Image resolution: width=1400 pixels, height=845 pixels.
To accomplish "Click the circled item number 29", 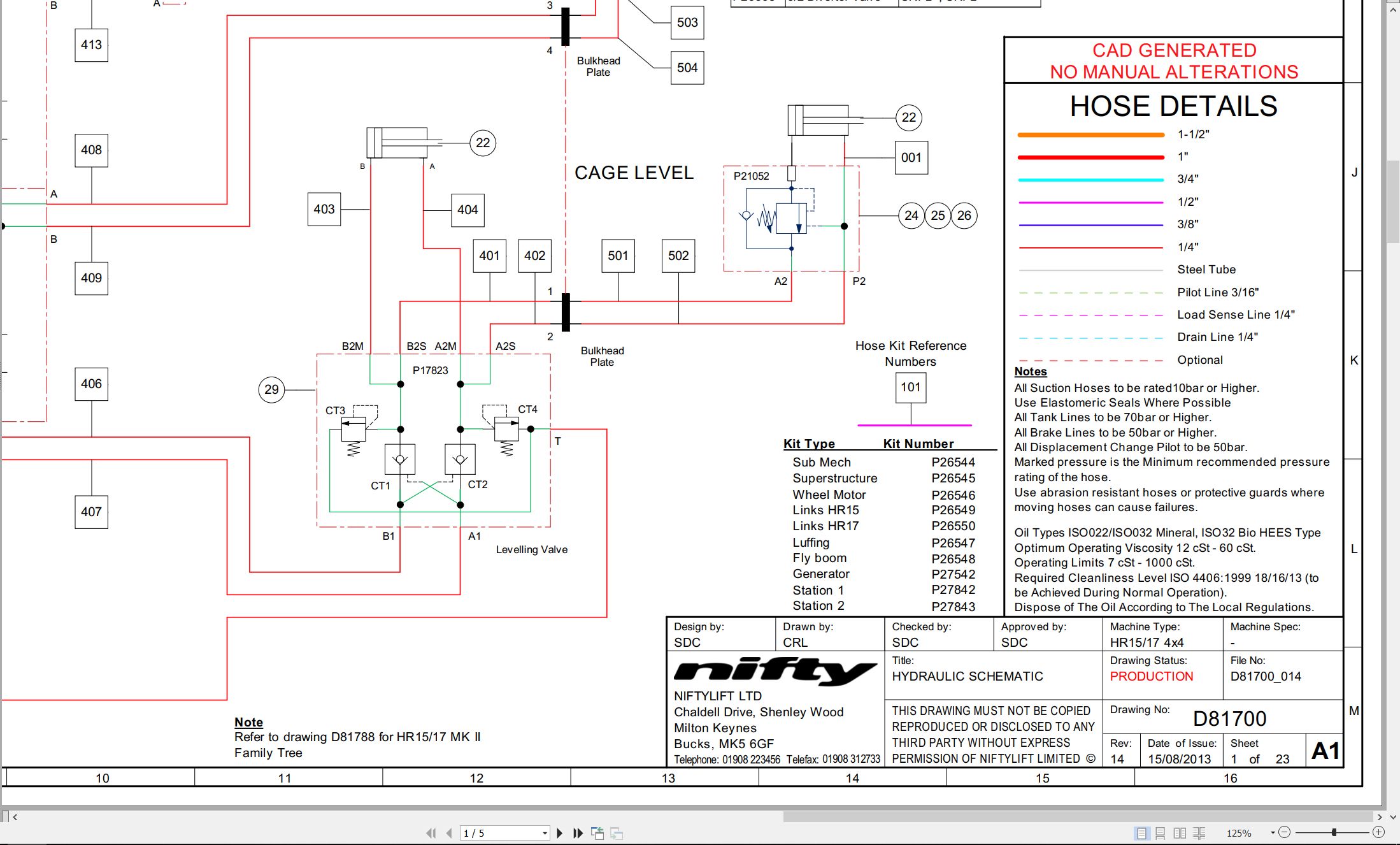I will pyautogui.click(x=271, y=389).
